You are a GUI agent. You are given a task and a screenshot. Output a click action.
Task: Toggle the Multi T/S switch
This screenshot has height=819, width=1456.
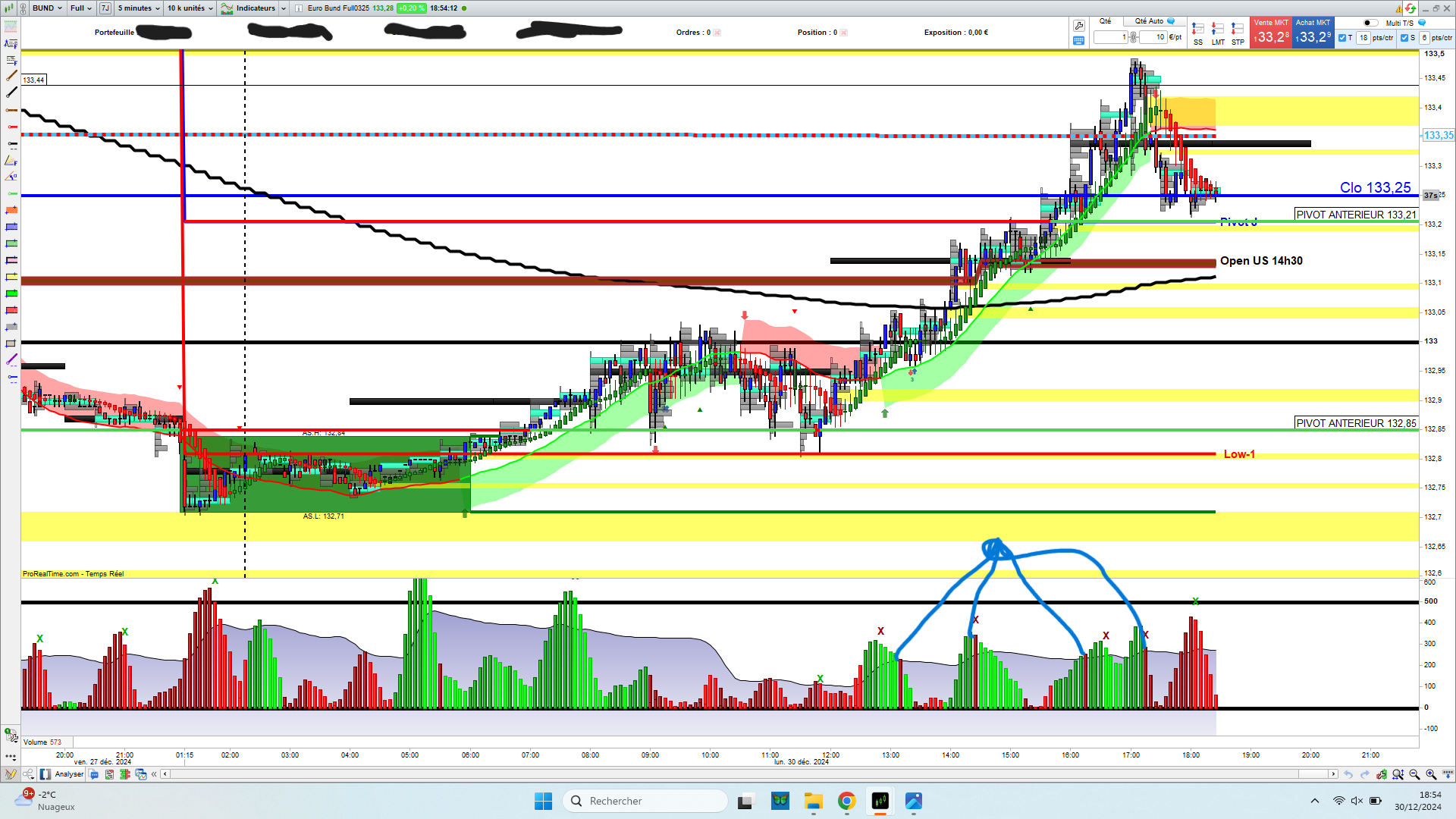1370,23
